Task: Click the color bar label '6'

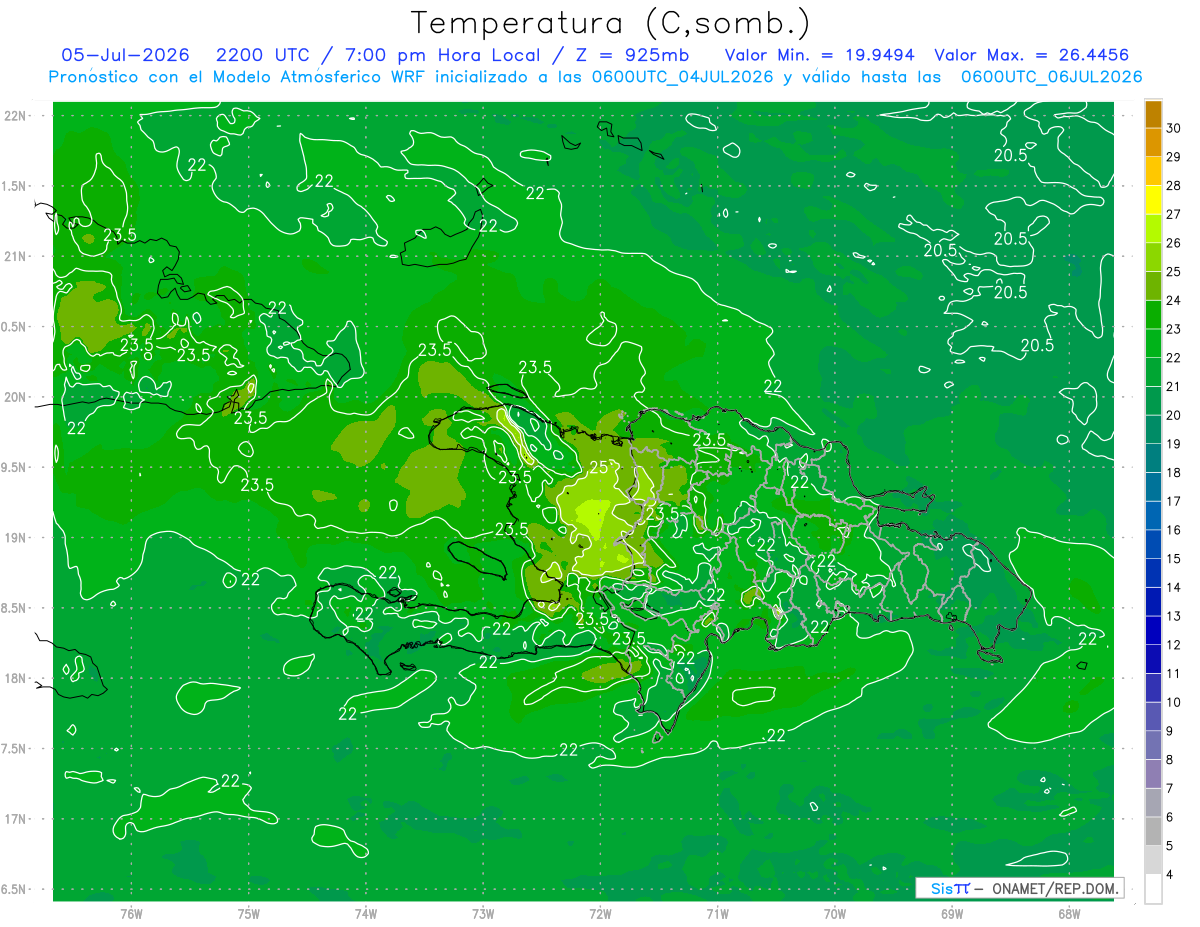Action: pyautogui.click(x=1170, y=817)
